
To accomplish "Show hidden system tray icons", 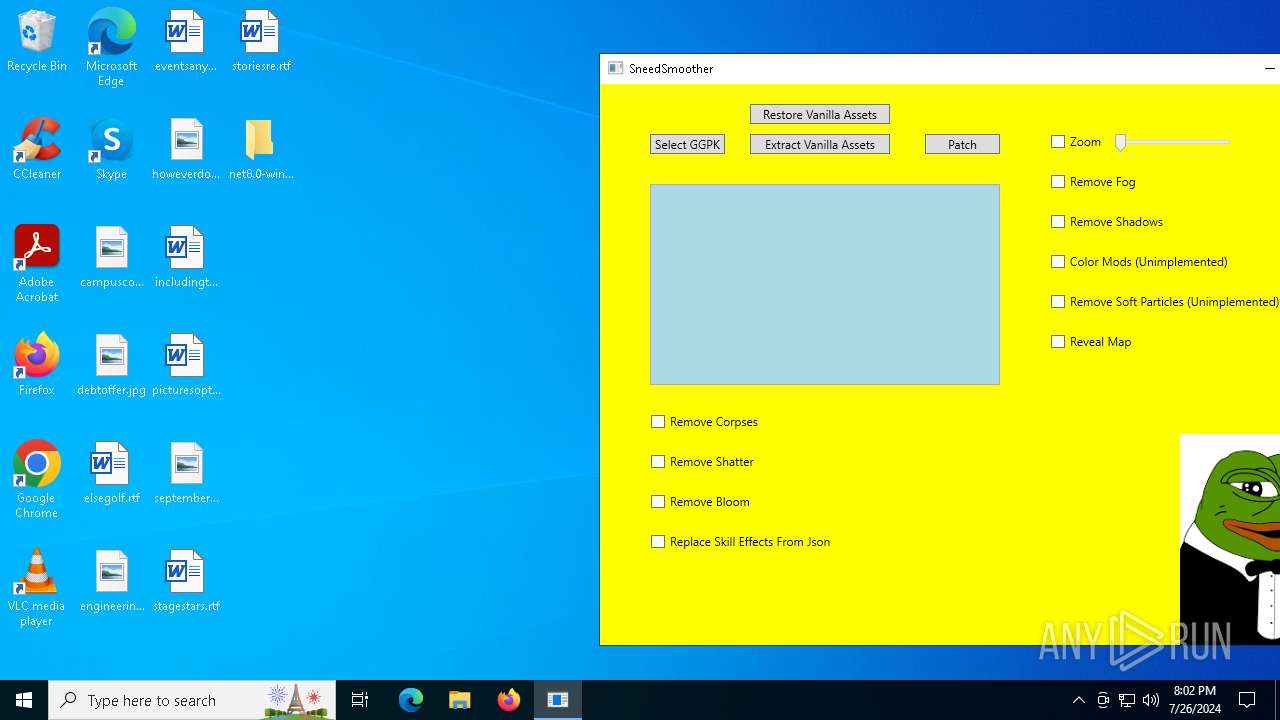I will click(1078, 700).
